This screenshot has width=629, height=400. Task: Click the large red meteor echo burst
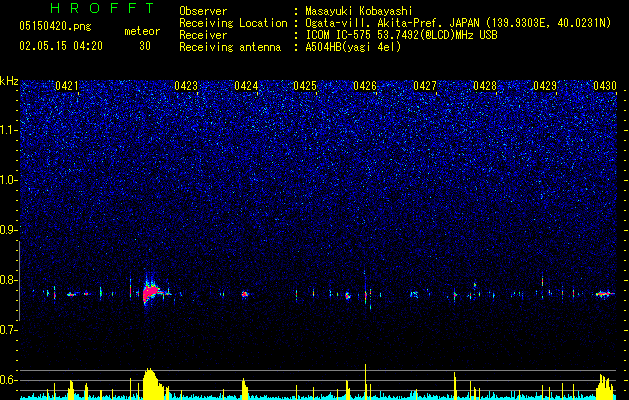coord(151,292)
